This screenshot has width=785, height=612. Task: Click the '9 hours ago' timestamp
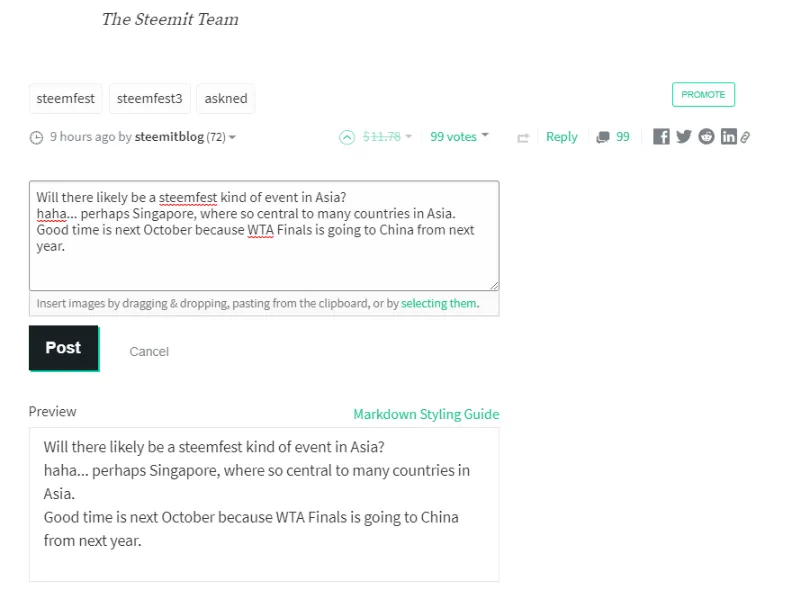(83, 137)
